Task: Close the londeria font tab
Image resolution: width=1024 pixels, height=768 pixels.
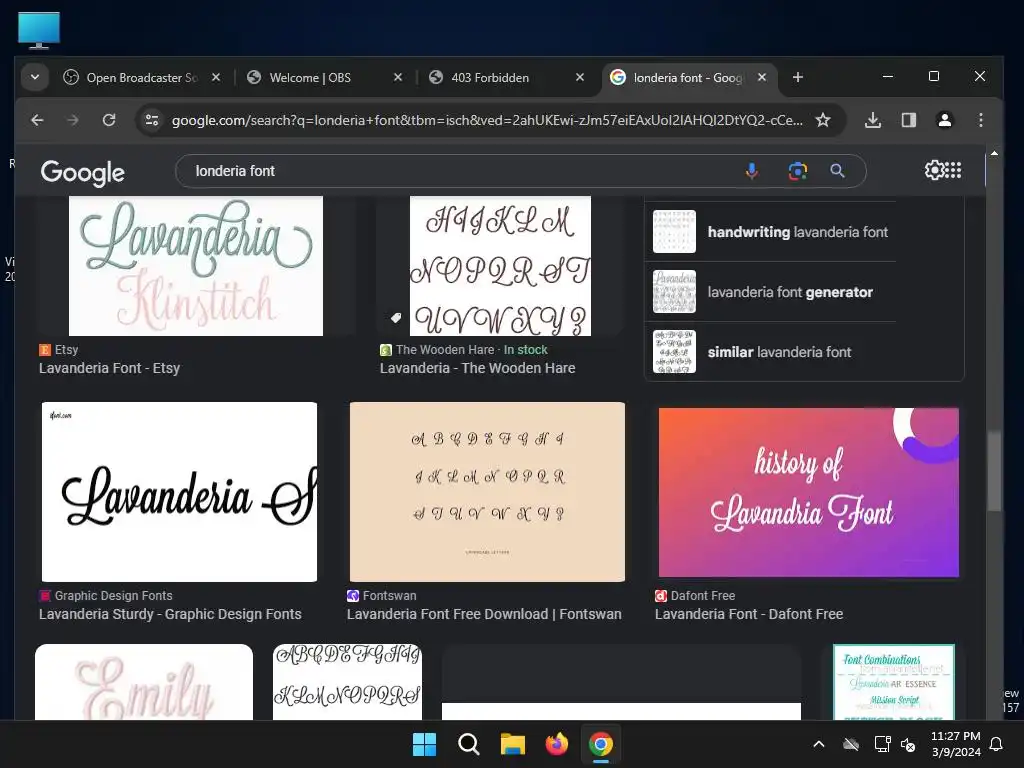Action: click(x=761, y=77)
